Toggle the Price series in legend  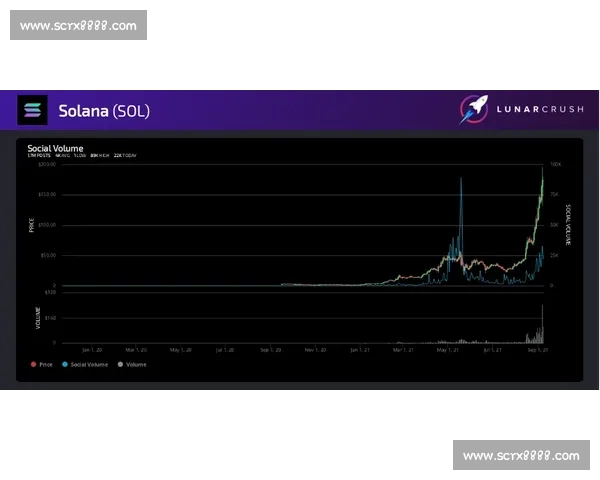click(x=45, y=365)
